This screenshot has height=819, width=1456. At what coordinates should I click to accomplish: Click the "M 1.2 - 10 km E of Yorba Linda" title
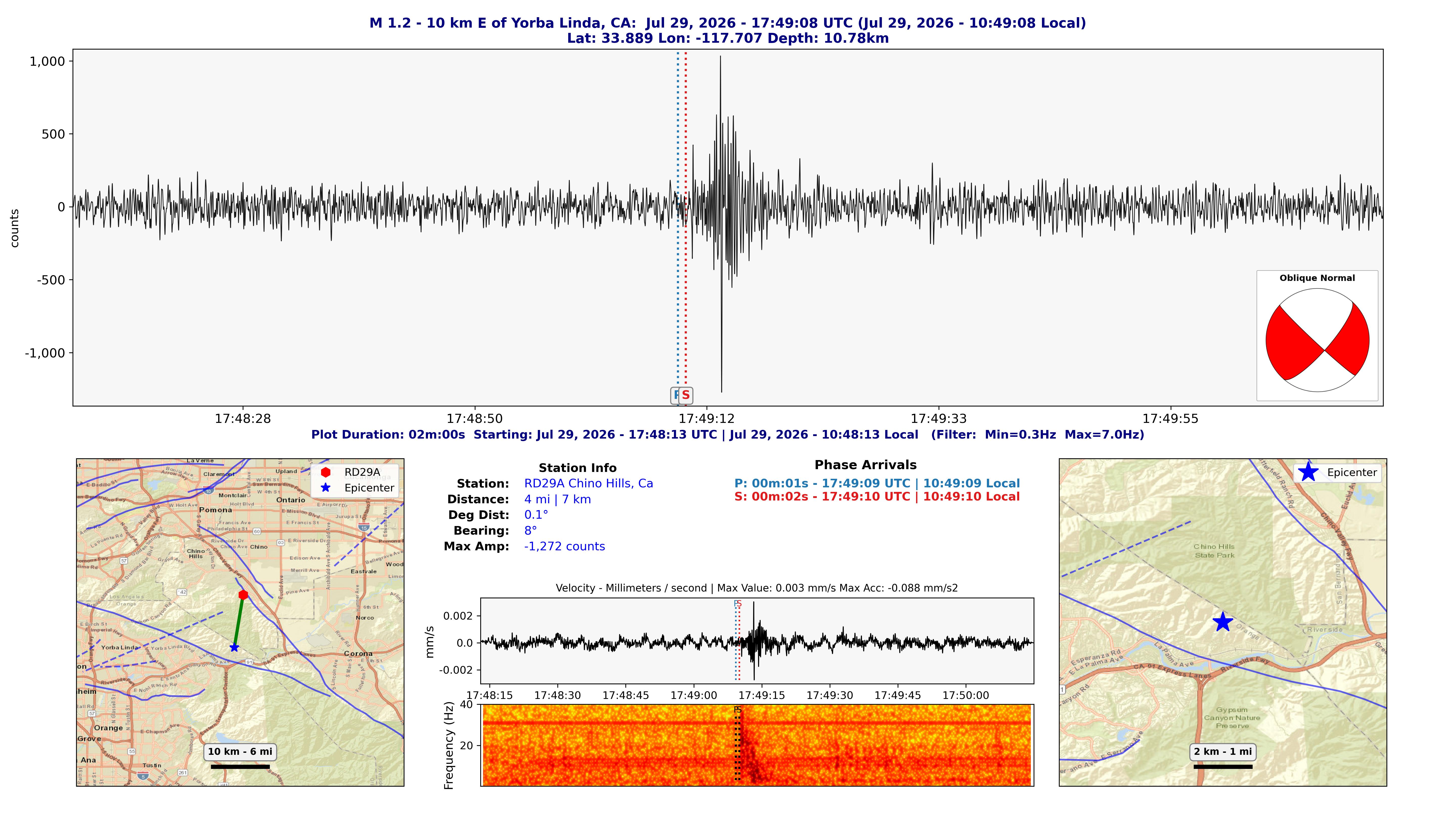click(x=727, y=23)
